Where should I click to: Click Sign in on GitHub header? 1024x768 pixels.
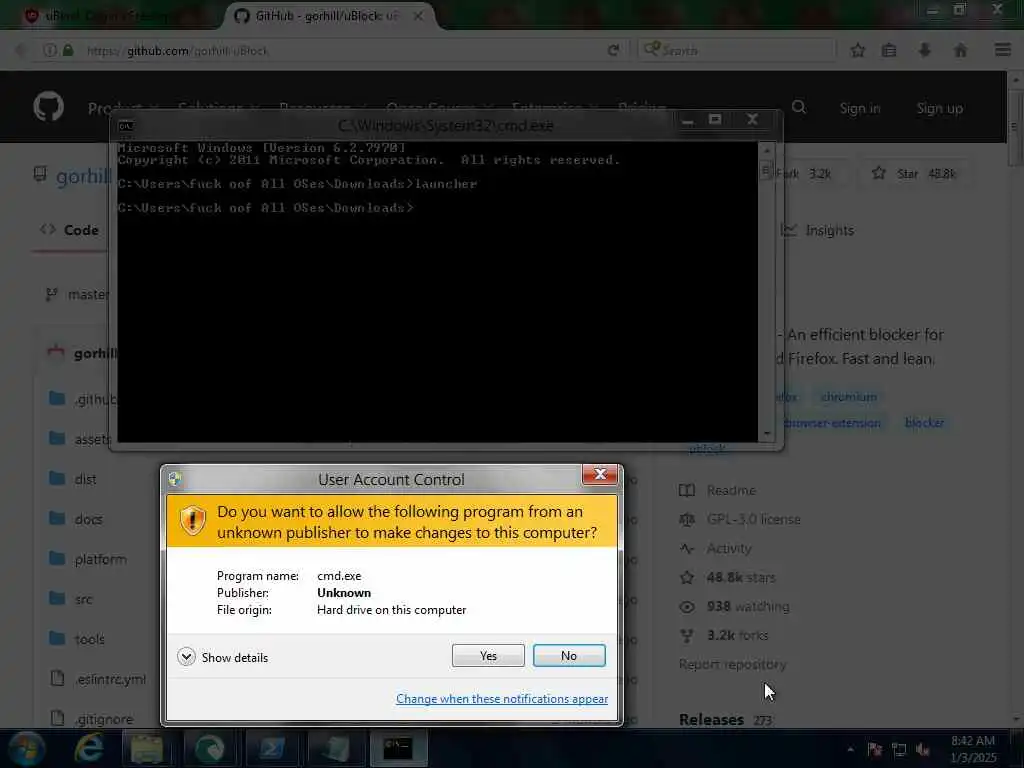tap(859, 108)
